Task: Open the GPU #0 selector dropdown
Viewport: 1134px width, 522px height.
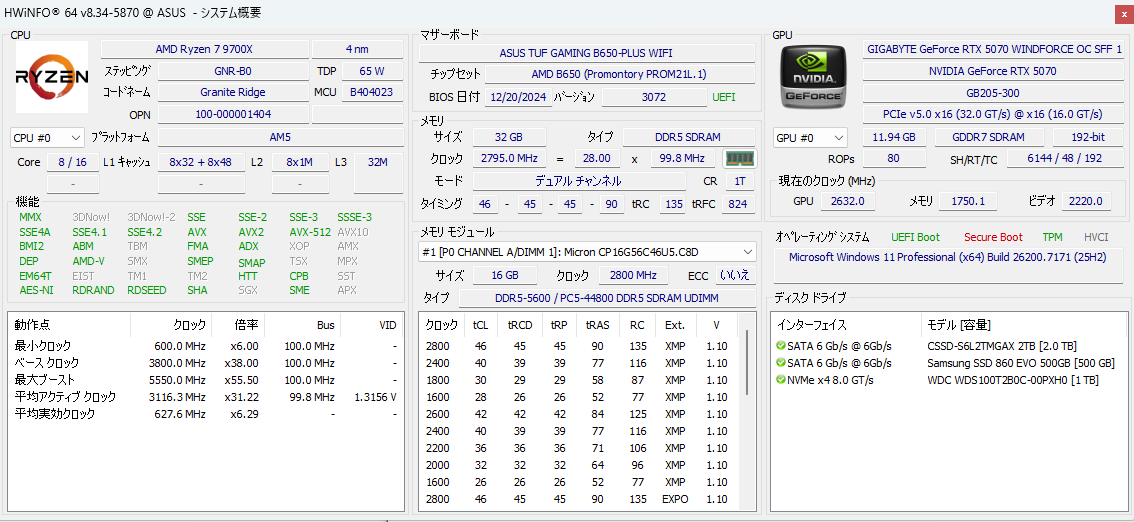Action: click(810, 138)
